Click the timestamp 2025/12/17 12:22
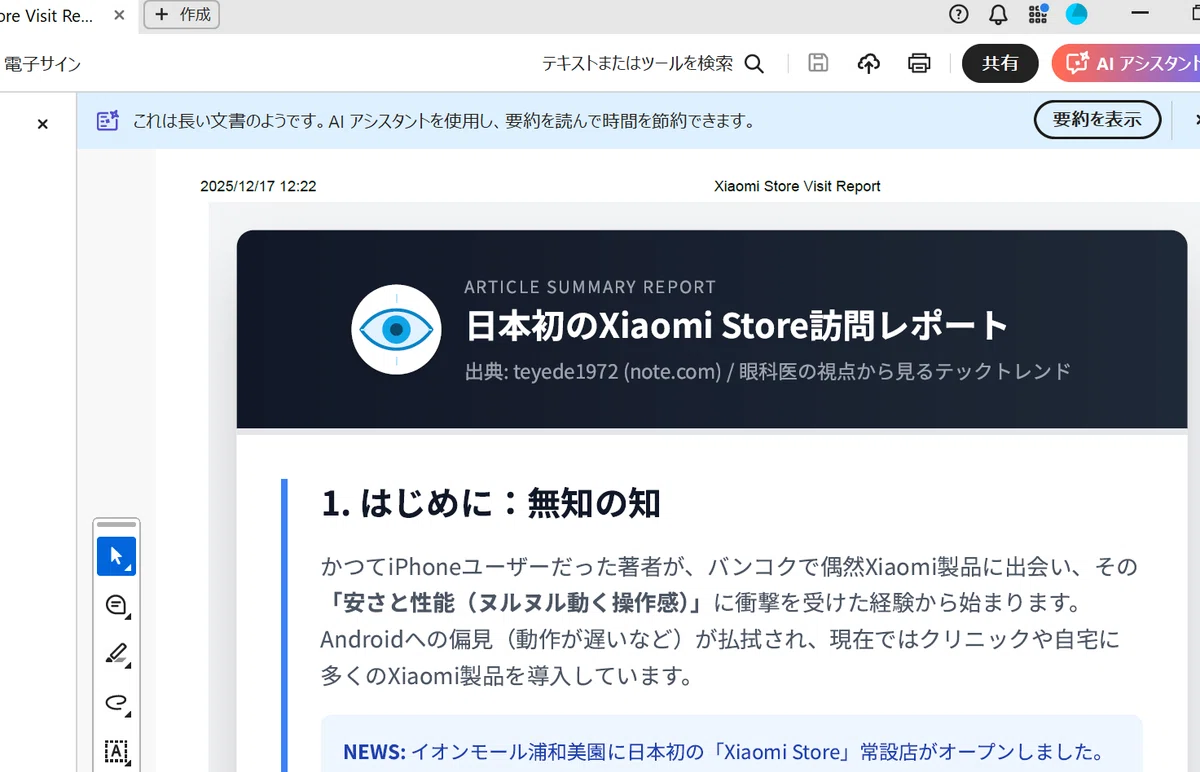This screenshot has height=772, width=1200. click(258, 186)
